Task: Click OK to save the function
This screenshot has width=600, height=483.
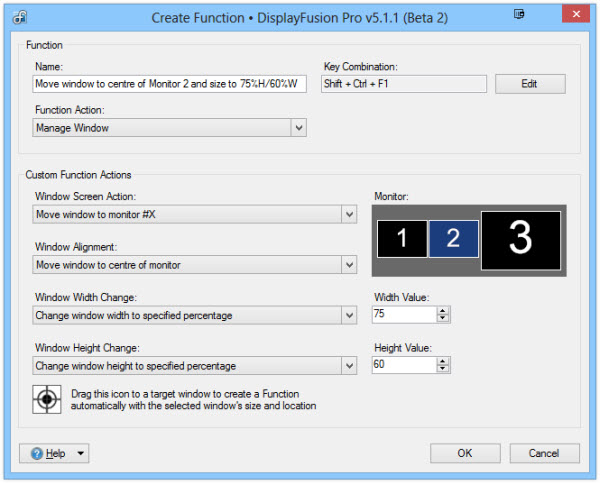Action: pos(465,454)
